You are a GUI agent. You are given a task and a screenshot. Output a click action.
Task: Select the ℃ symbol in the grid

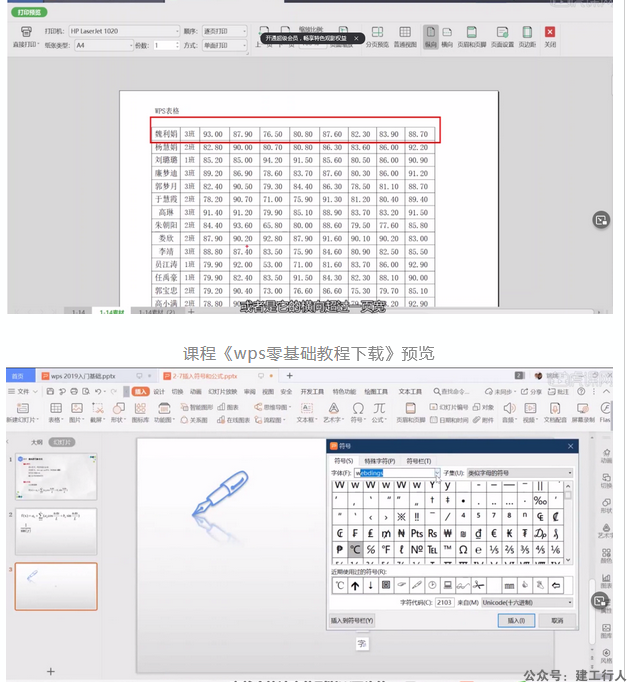[355, 550]
